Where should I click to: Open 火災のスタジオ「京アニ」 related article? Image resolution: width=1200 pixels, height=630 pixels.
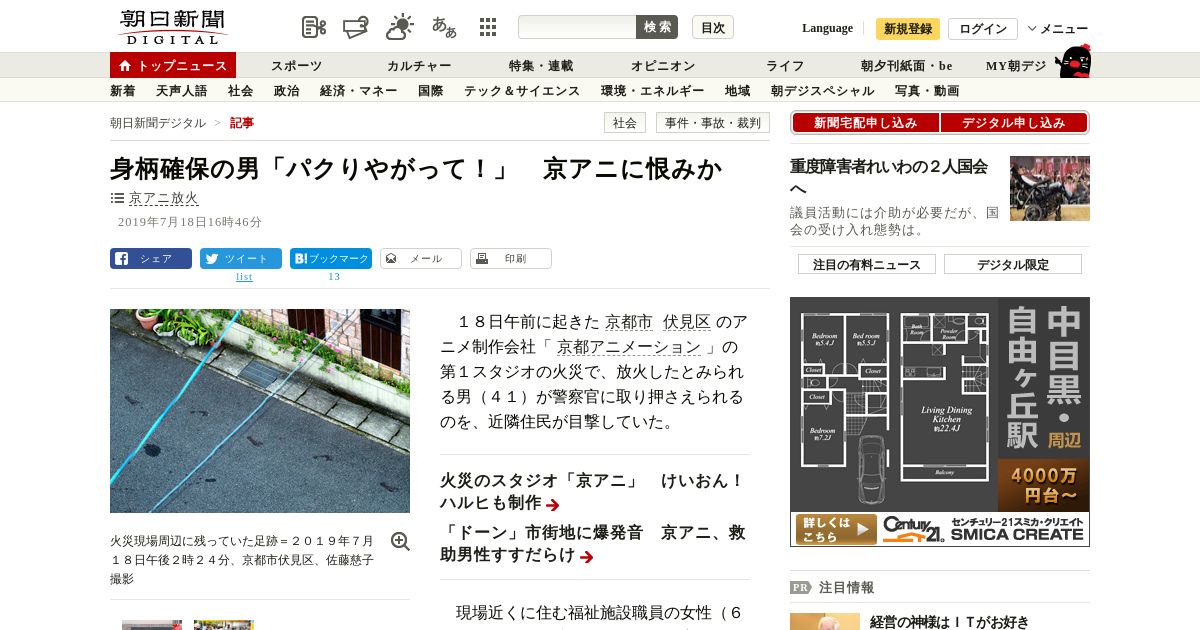pyautogui.click(x=592, y=492)
